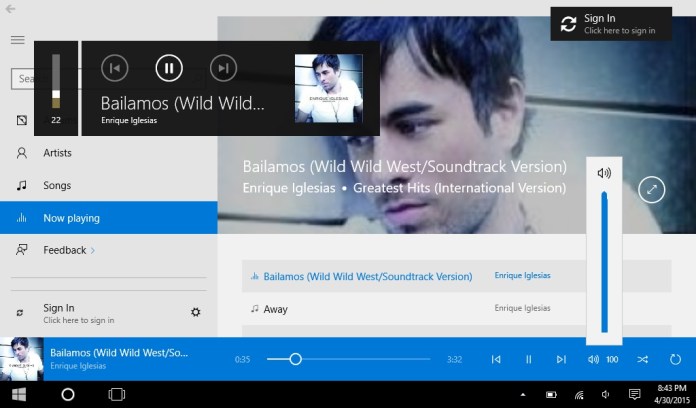Go back with the top-left arrow

[x=10, y=9]
